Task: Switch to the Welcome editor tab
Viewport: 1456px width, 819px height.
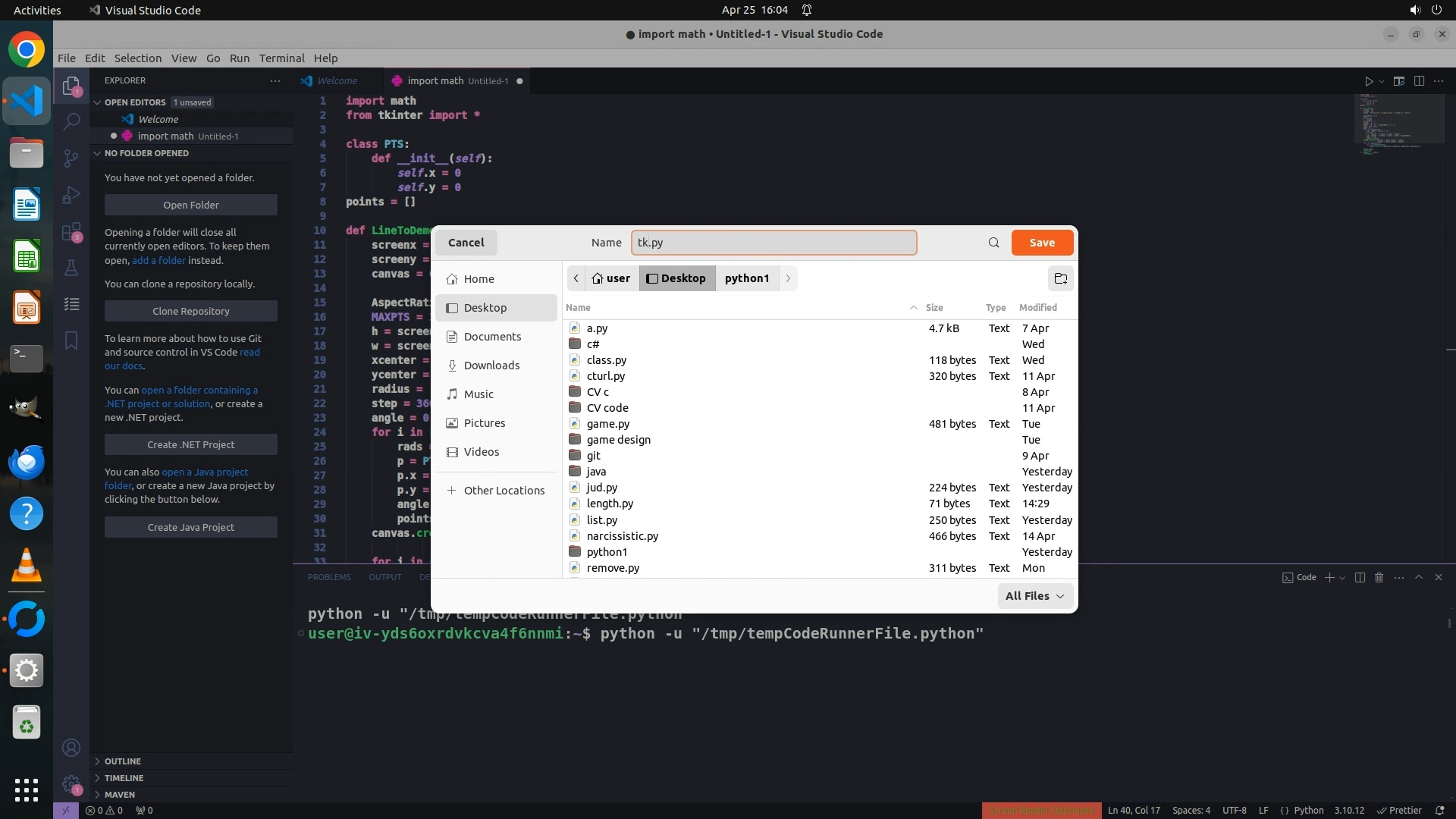Action: point(337,81)
